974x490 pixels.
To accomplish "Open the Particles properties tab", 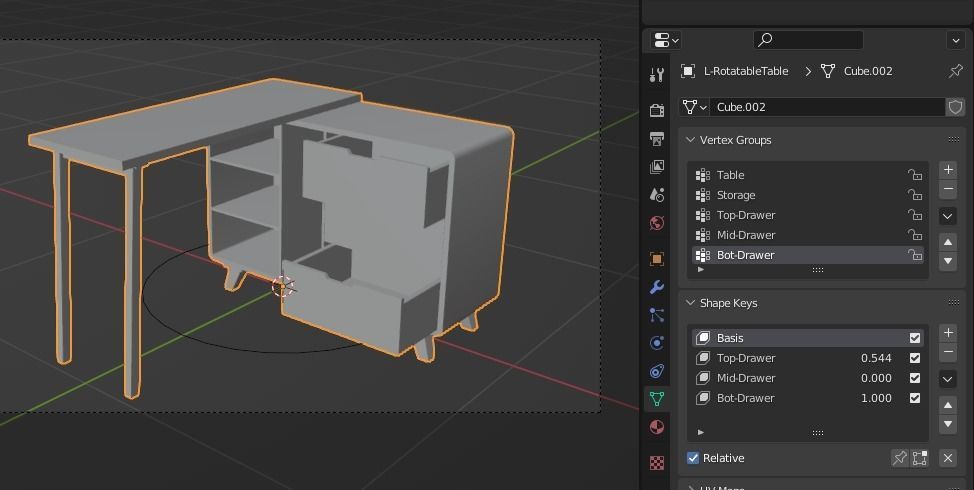I will tap(657, 315).
